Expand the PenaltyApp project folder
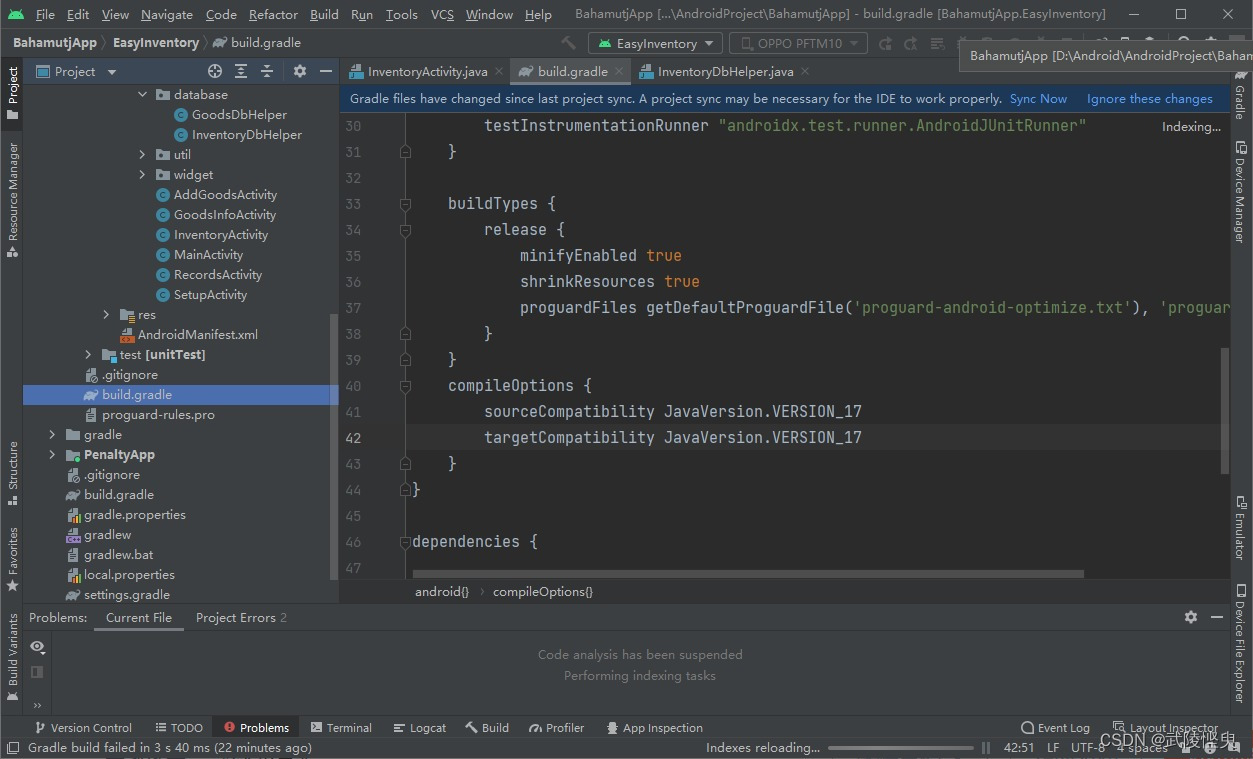The width and height of the screenshot is (1253, 759). (x=52, y=454)
